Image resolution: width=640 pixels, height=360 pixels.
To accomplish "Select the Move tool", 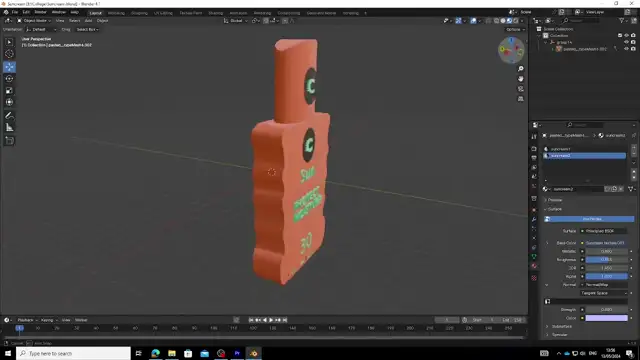I will [x=9, y=67].
